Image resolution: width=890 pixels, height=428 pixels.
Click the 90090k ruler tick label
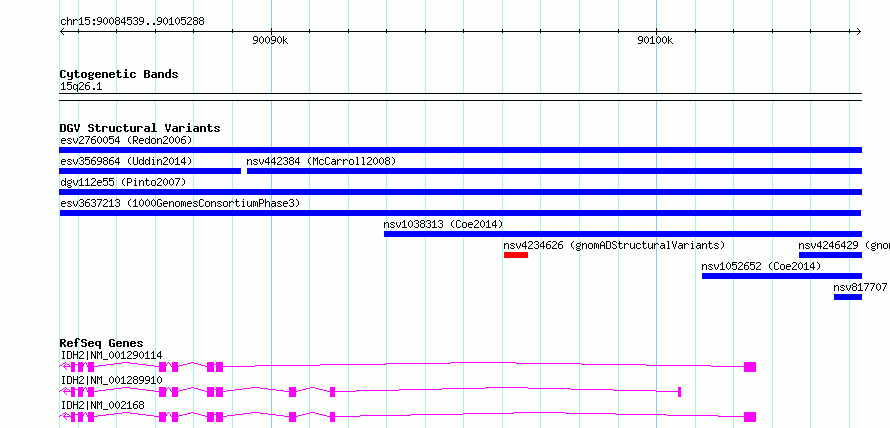click(x=270, y=40)
